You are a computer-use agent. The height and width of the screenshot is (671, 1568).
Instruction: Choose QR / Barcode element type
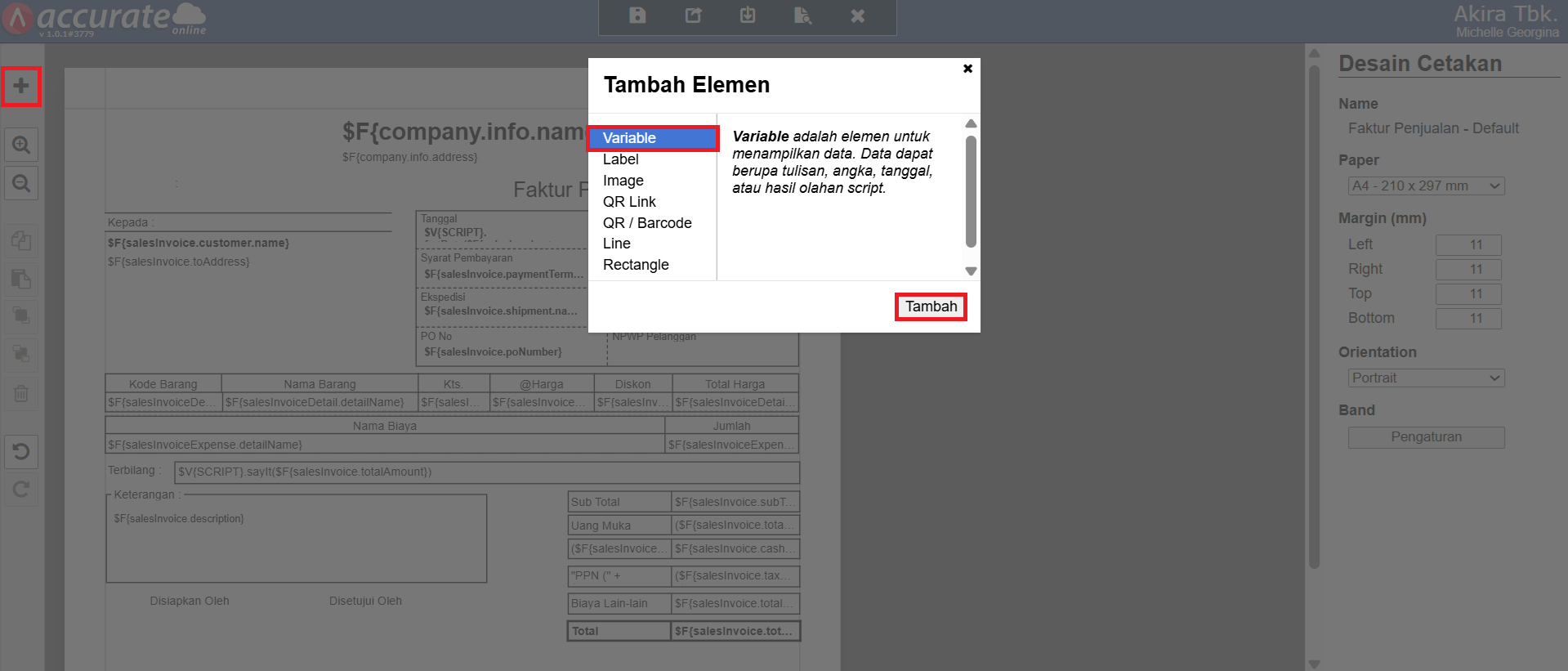[x=647, y=223]
